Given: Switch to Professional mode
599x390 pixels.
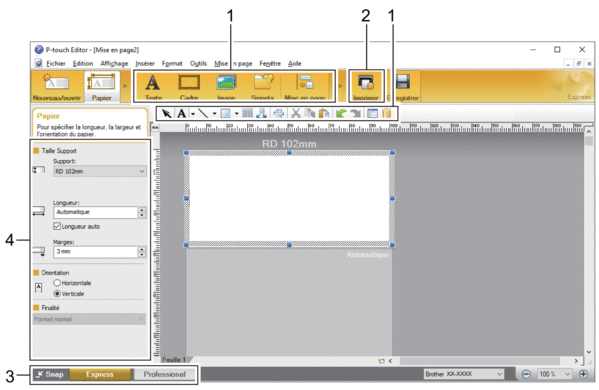Looking at the screenshot, I should click(x=165, y=374).
